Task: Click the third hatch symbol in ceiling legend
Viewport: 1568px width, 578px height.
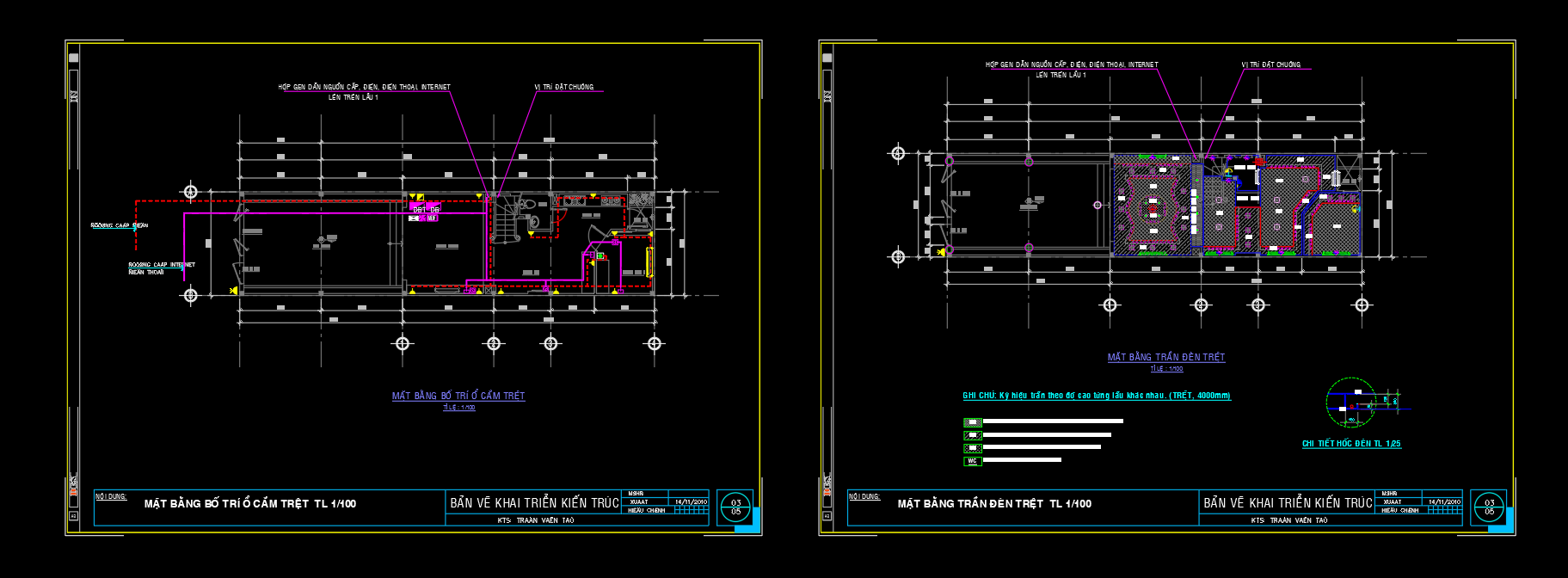Action: click(x=973, y=448)
